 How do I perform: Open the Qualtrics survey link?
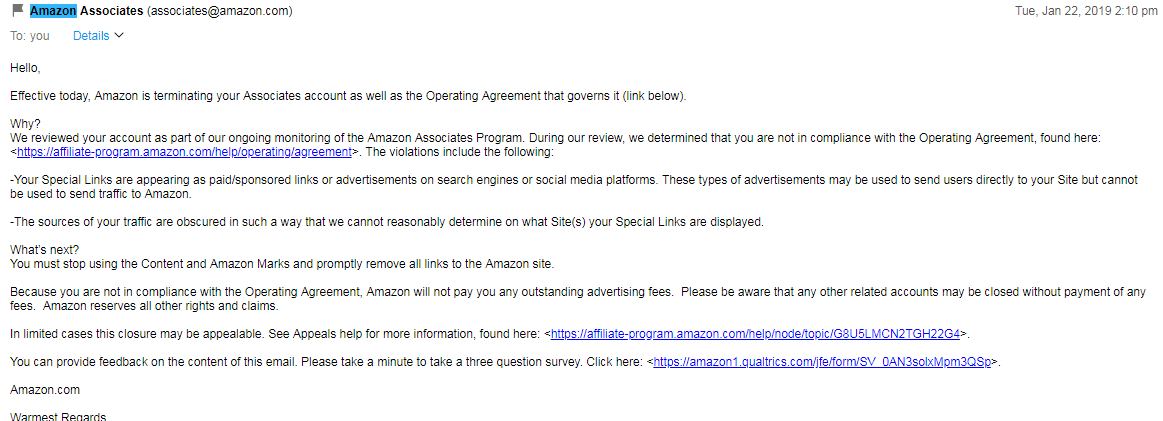coord(822,362)
